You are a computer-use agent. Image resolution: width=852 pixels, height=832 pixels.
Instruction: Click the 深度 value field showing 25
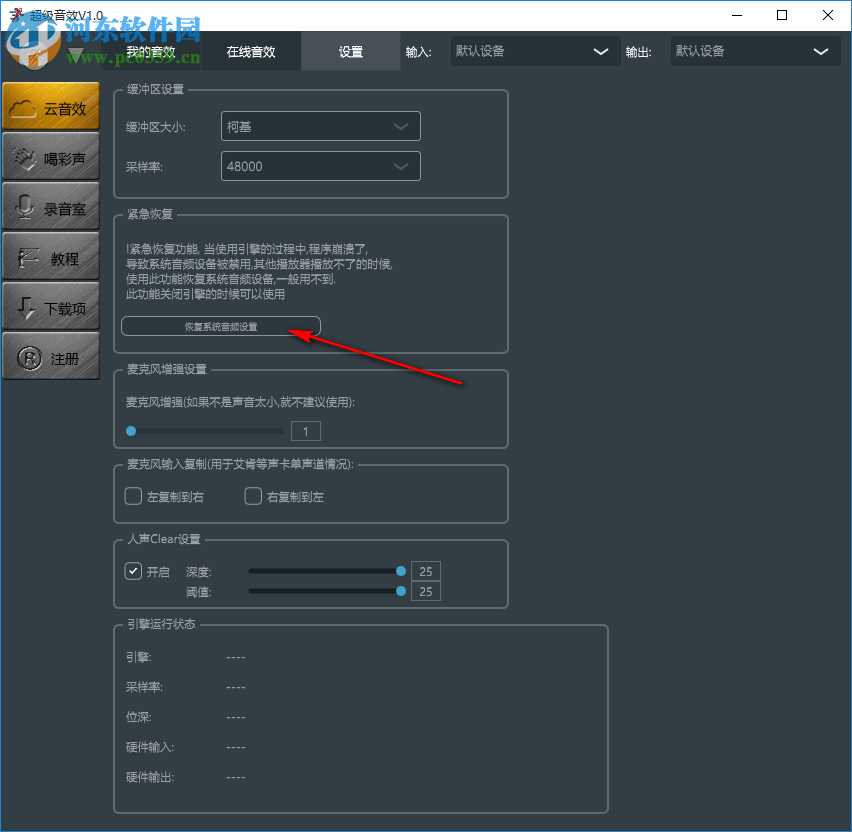tap(425, 571)
